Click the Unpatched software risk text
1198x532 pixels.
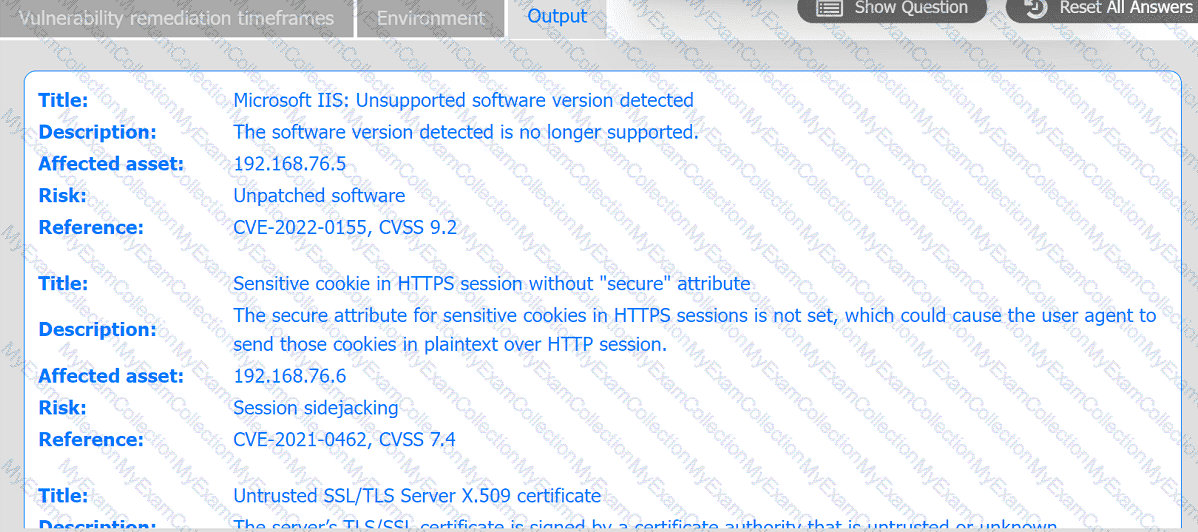click(x=319, y=196)
